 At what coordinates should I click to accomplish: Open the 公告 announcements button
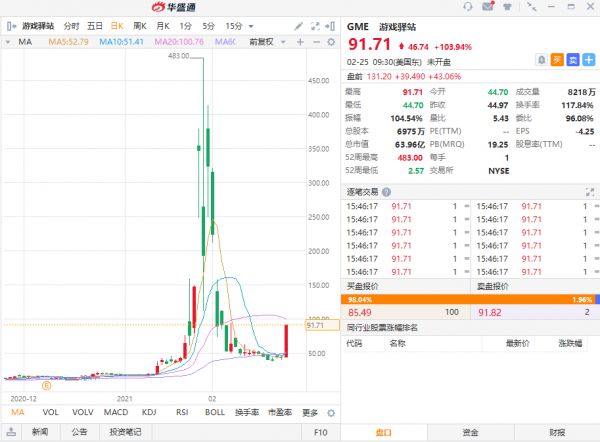click(80, 432)
